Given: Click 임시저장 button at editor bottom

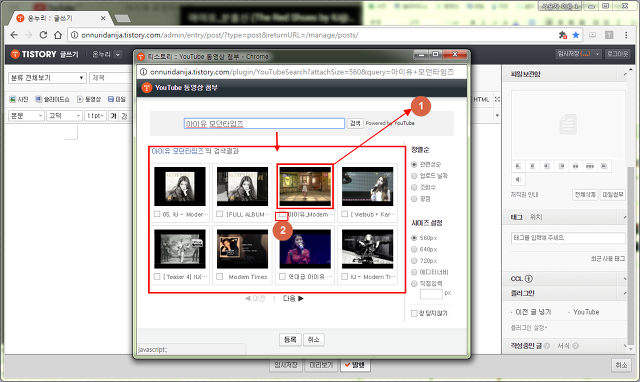Looking at the screenshot, I should pos(286,365).
